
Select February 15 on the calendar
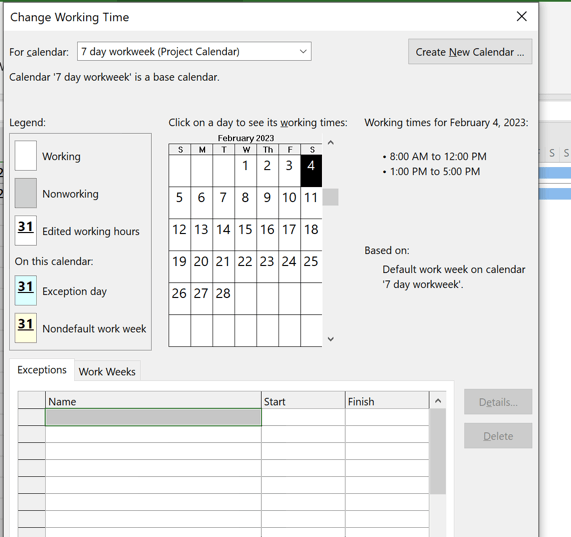coord(245,234)
